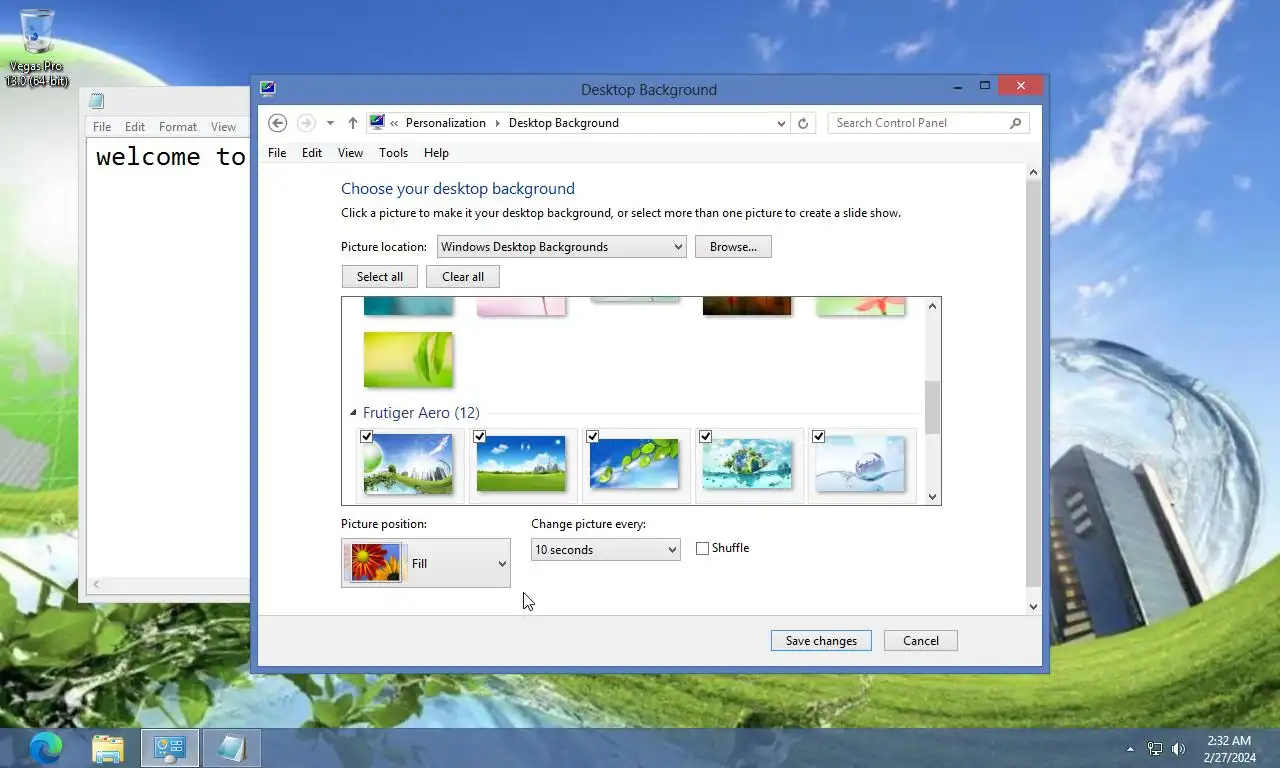Image resolution: width=1280 pixels, height=768 pixels.
Task: Click the volume speaker tray icon
Action: [1178, 748]
